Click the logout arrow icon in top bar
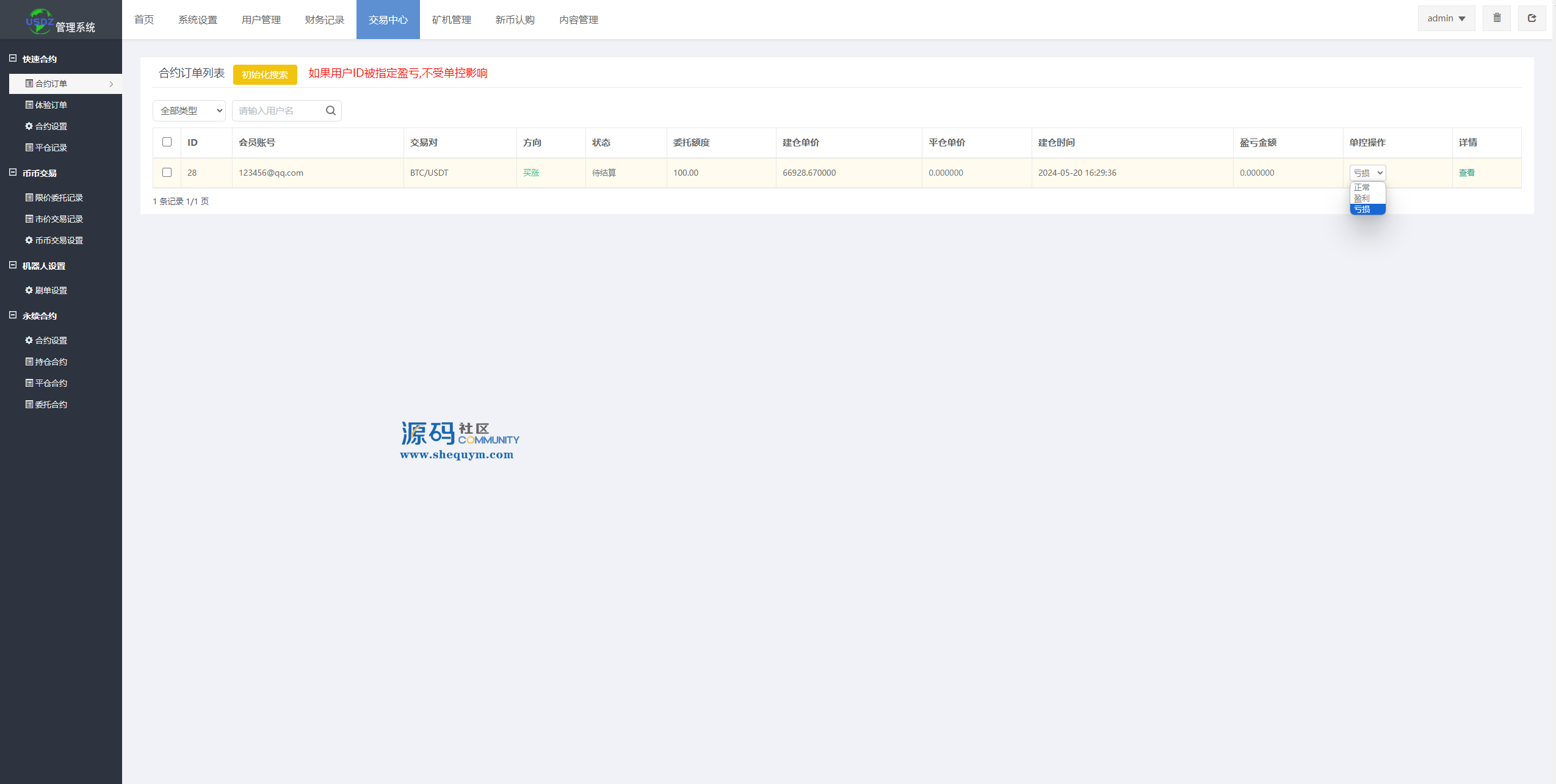Image resolution: width=1556 pixels, height=784 pixels. click(x=1532, y=18)
